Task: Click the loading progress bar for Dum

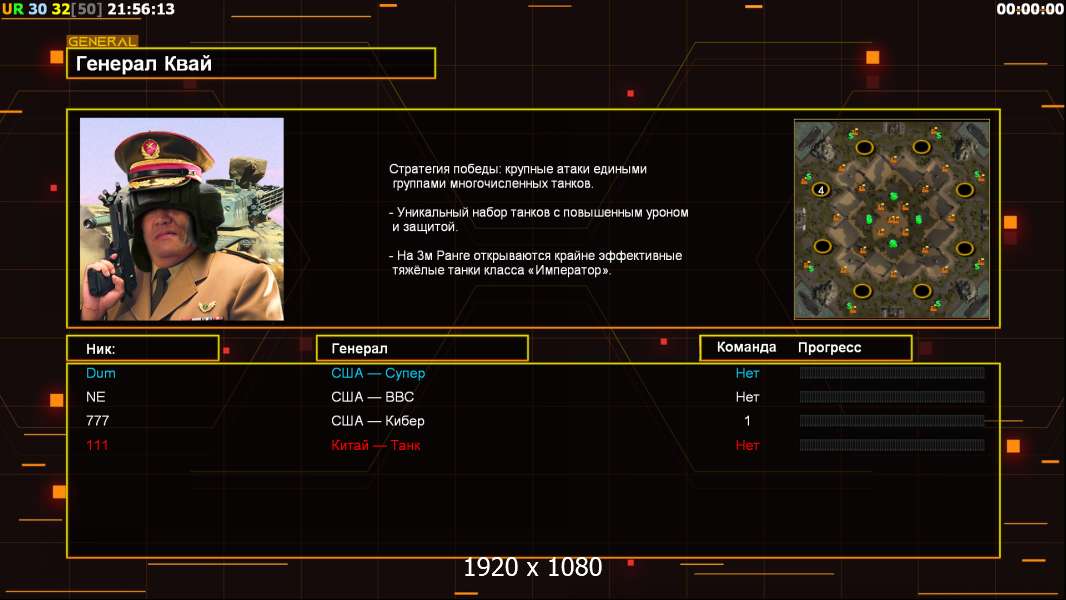Action: click(x=892, y=372)
